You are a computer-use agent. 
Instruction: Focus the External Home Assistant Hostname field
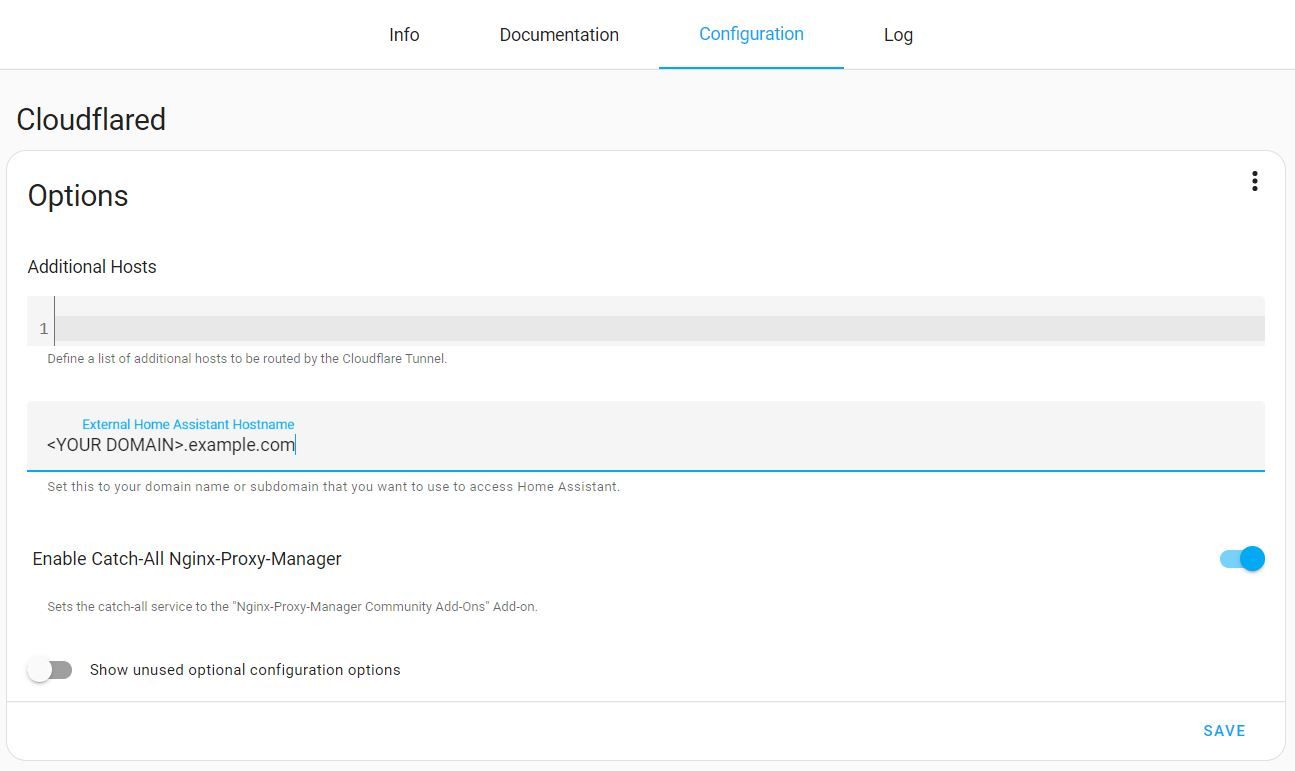[646, 436]
